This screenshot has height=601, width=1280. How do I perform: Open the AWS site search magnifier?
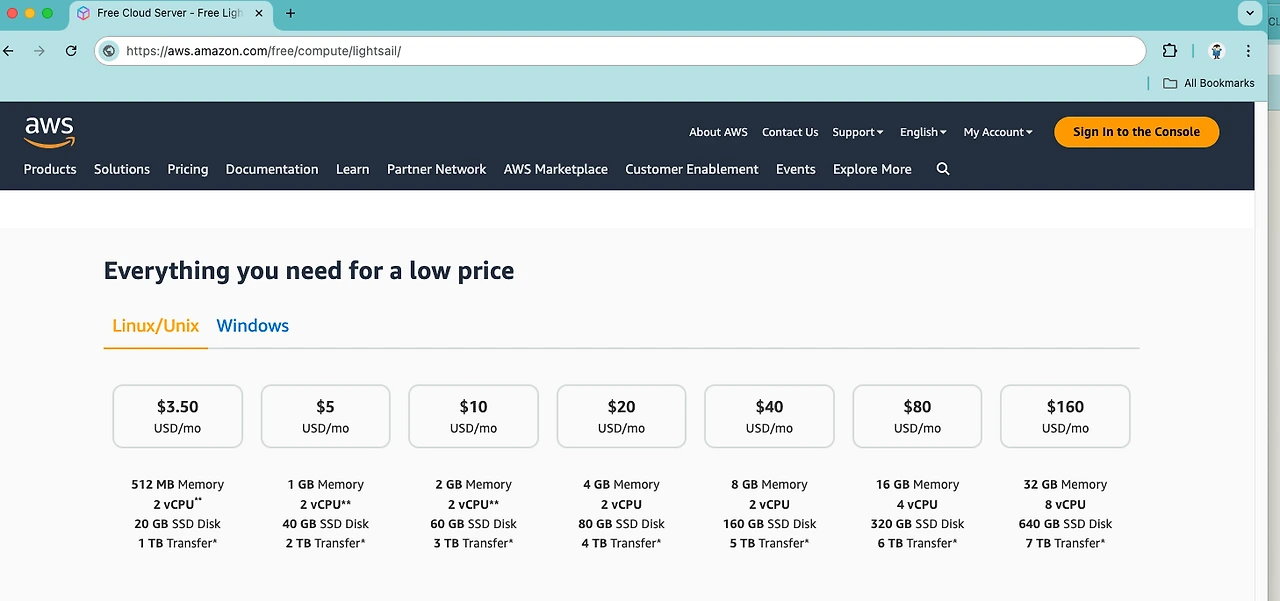[x=943, y=169]
